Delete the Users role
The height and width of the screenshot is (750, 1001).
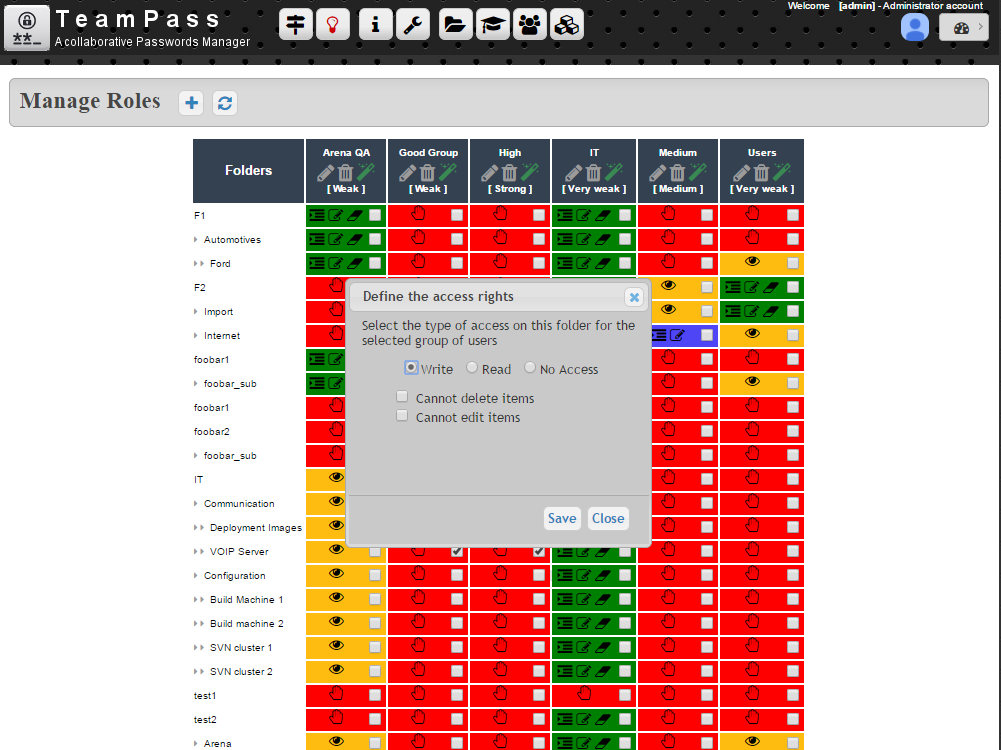click(762, 172)
